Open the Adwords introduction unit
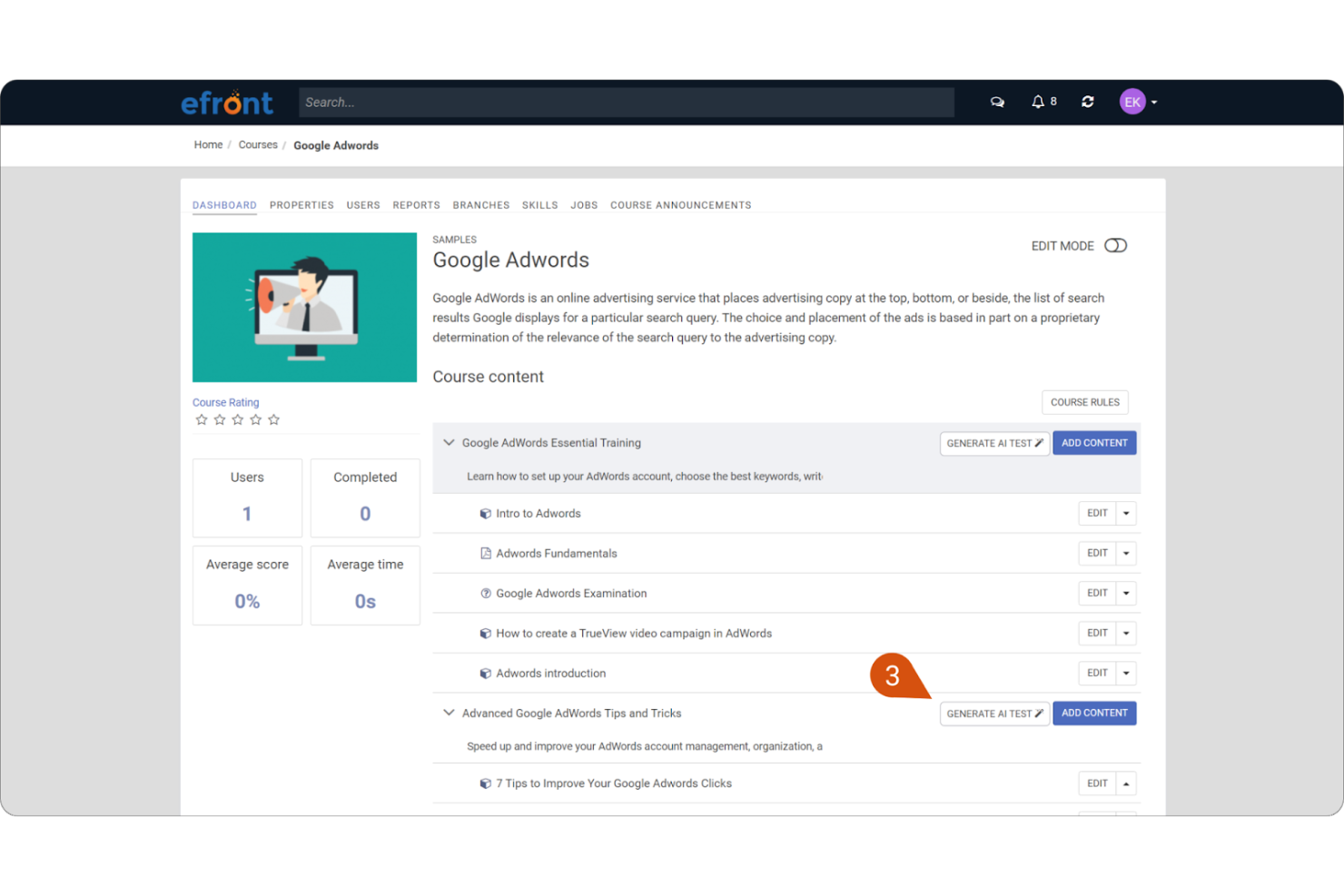Image resolution: width=1344 pixels, height=896 pixels. (551, 674)
